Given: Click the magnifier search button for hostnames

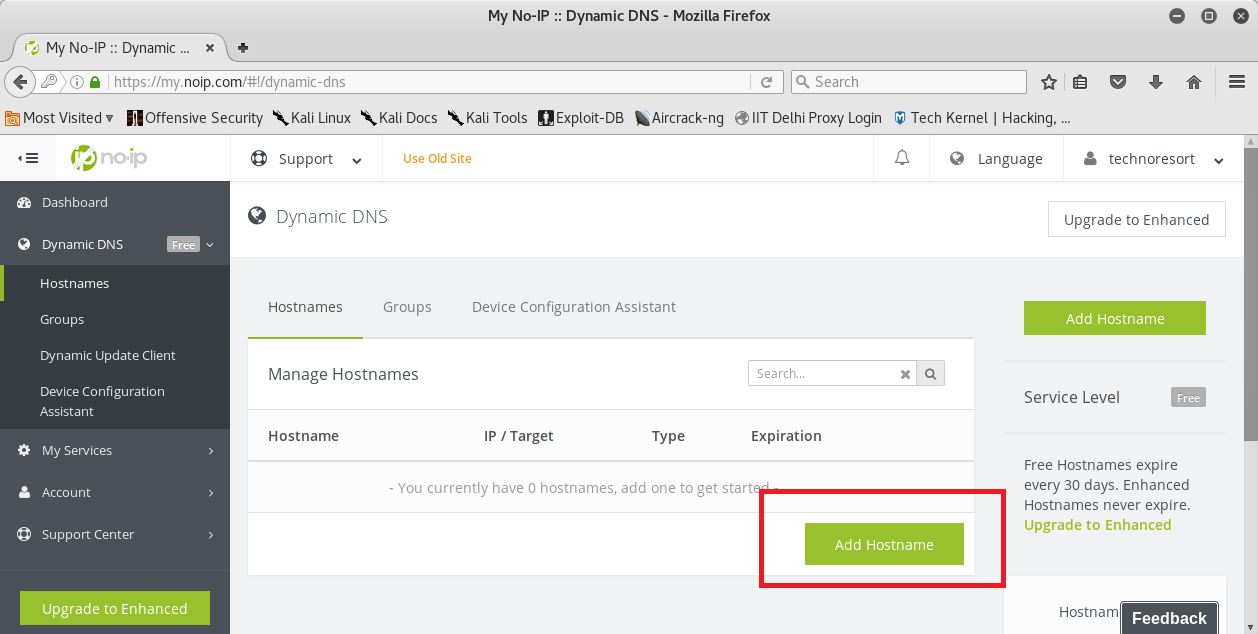Looking at the screenshot, I should 930,373.
